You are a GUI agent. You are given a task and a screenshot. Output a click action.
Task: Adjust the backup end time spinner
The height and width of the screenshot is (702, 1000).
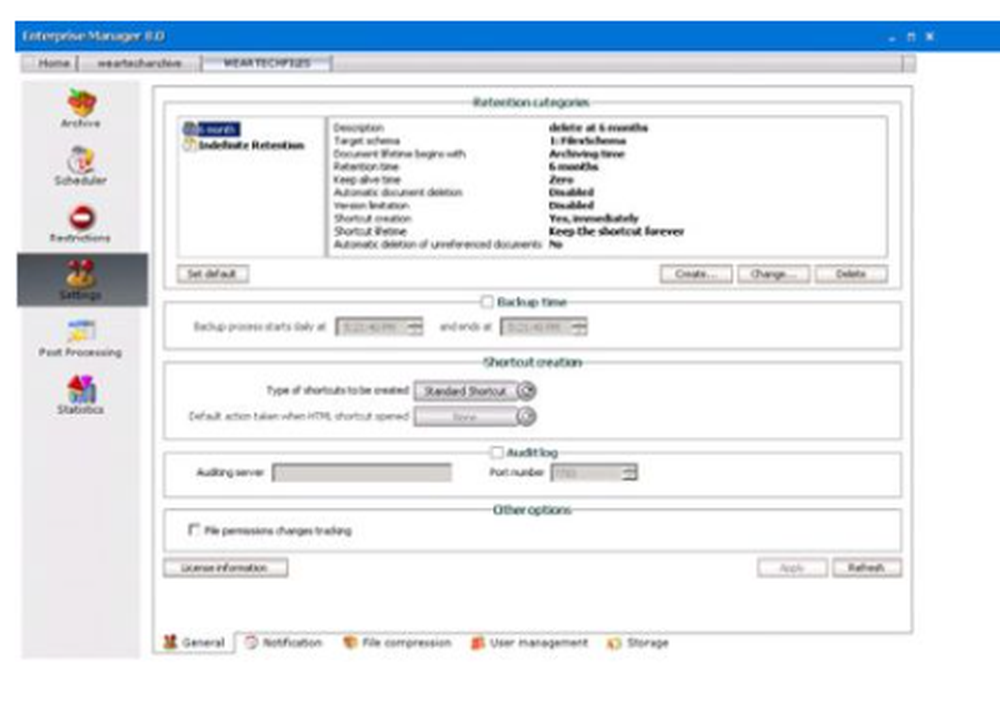579,327
